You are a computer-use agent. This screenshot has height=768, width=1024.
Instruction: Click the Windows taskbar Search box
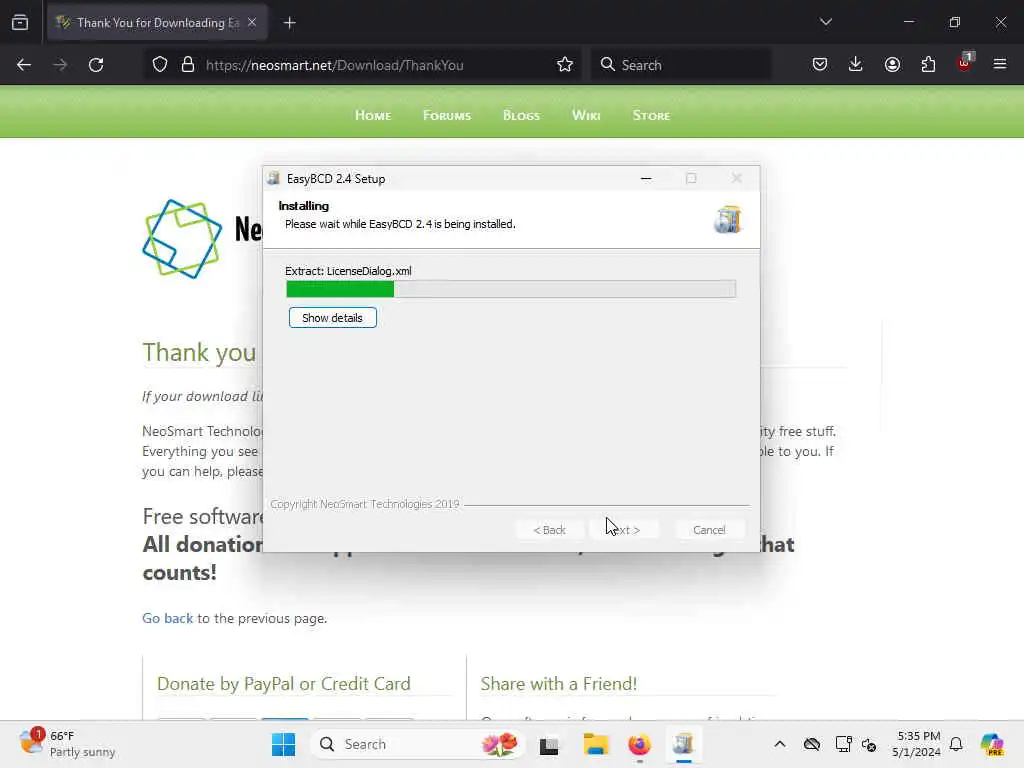point(419,744)
